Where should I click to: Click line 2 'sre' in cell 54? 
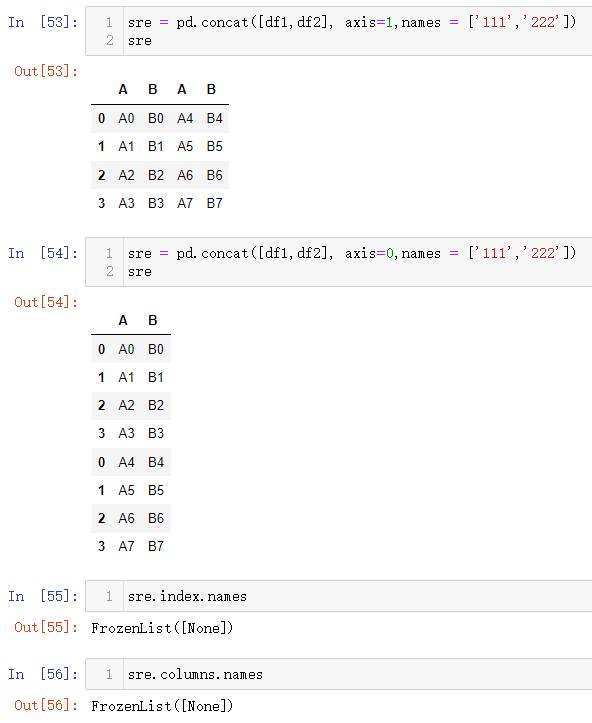140,272
